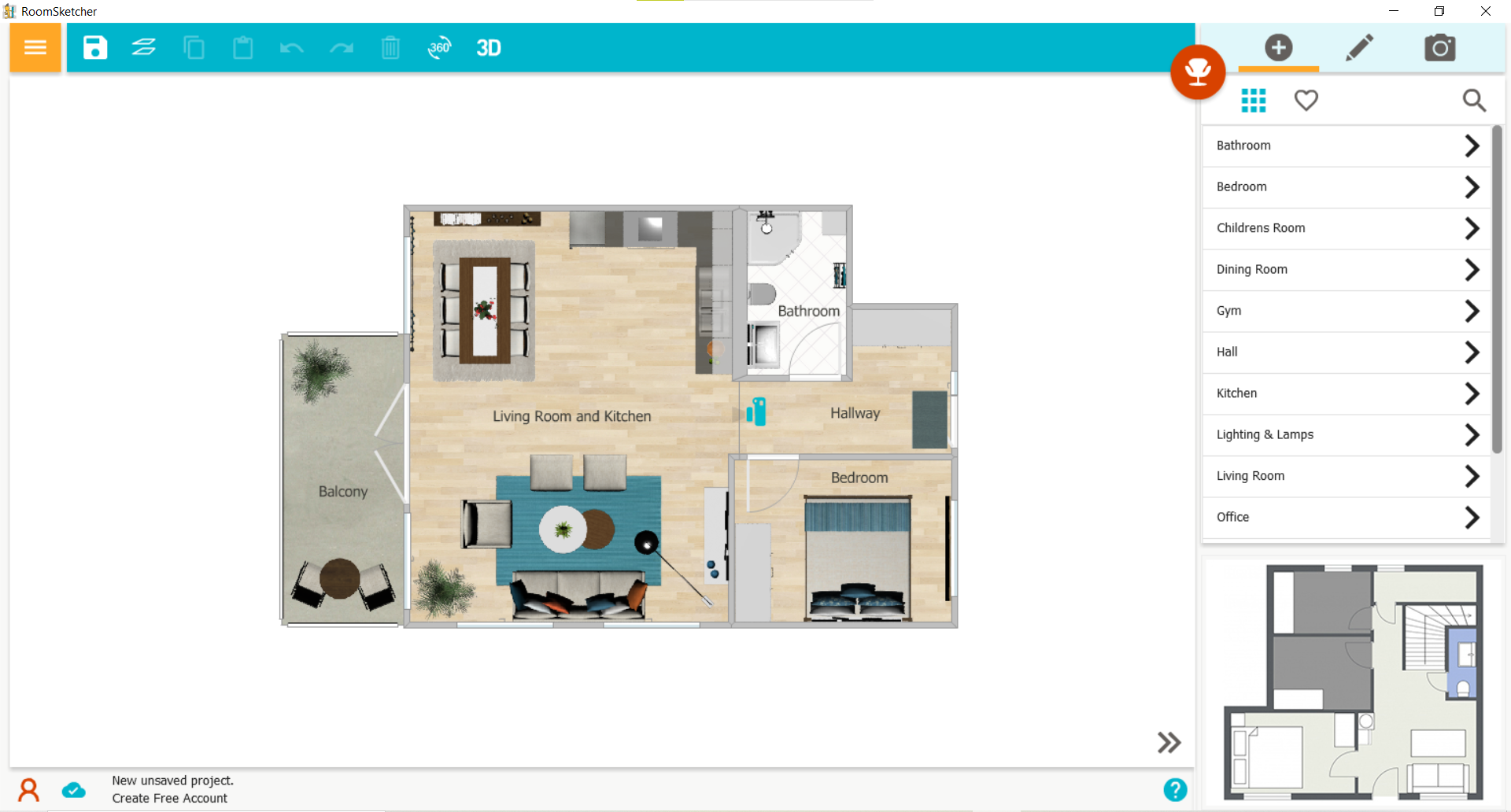Click the orange lamp furniture mode button
The height and width of the screenshot is (812, 1511).
tap(1198, 72)
